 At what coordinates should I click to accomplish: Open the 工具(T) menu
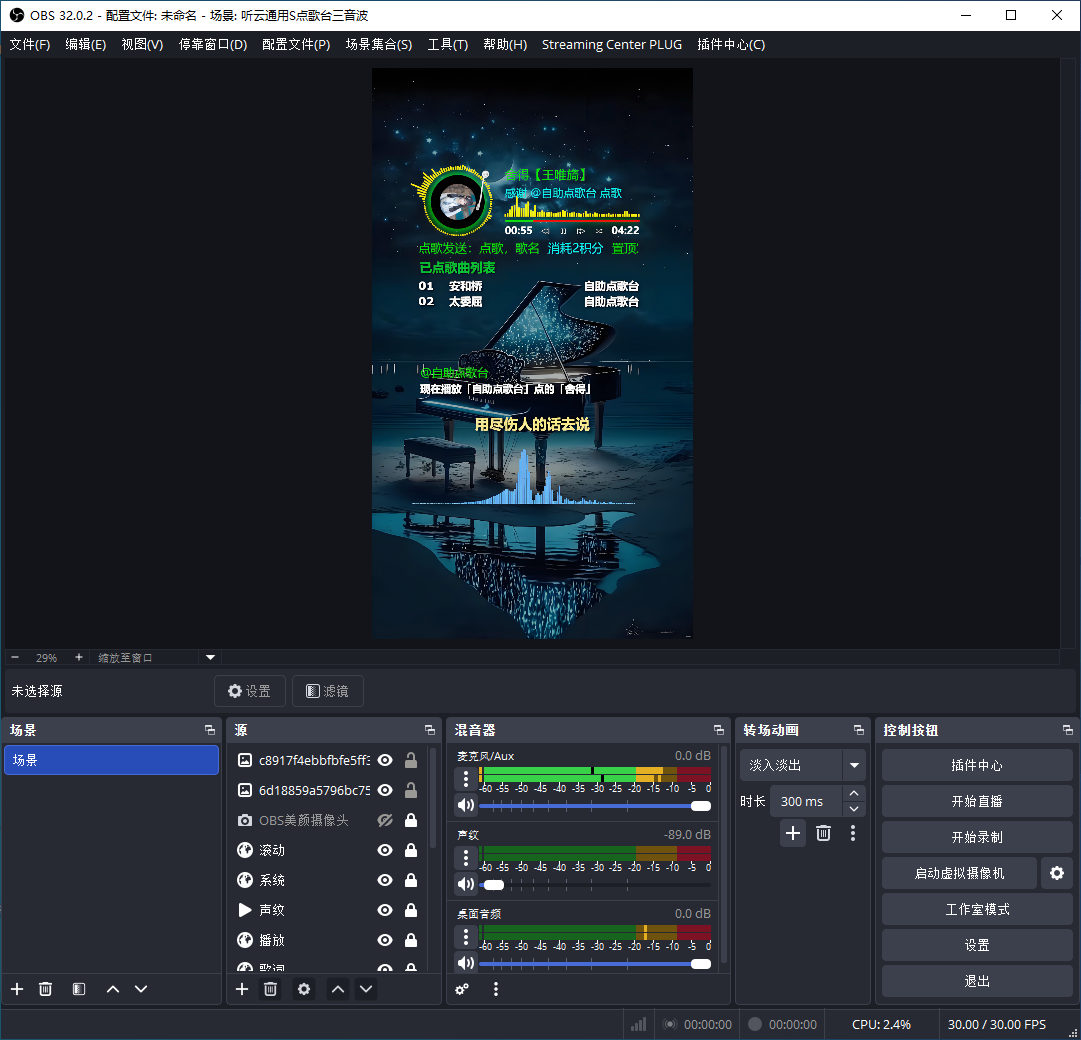pos(447,44)
